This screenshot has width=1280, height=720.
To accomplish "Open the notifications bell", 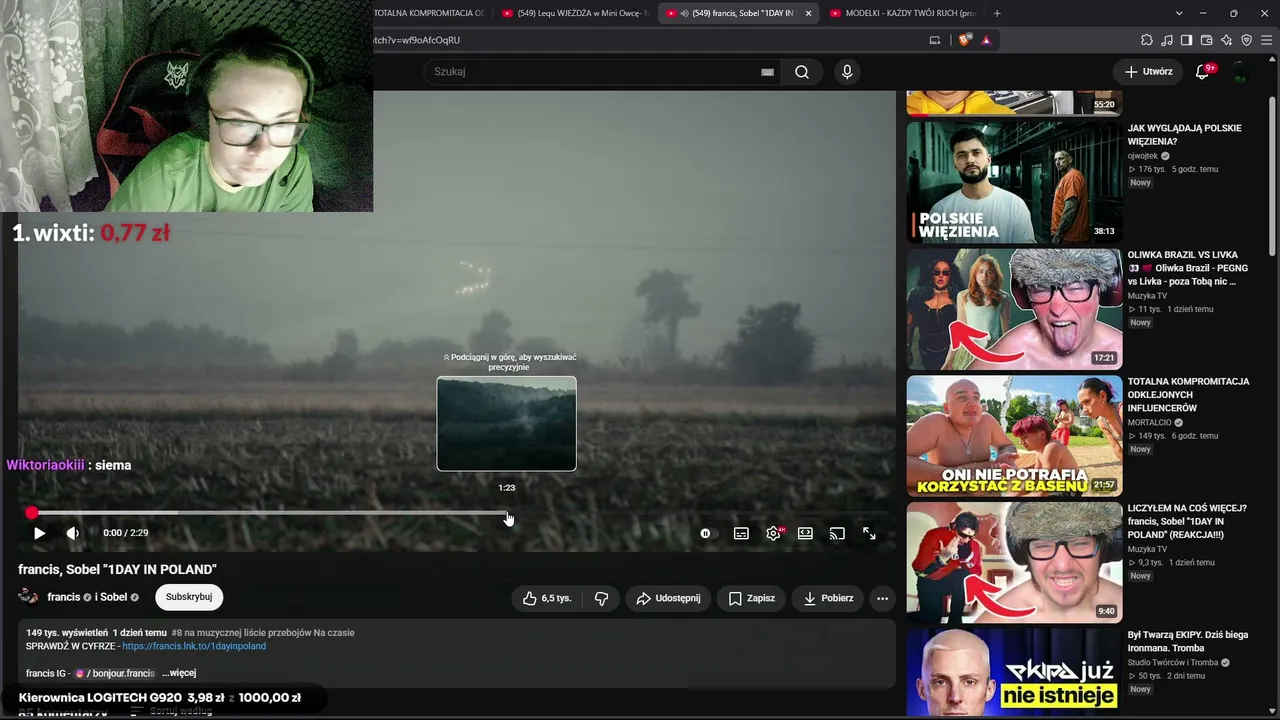I will click(x=1203, y=72).
